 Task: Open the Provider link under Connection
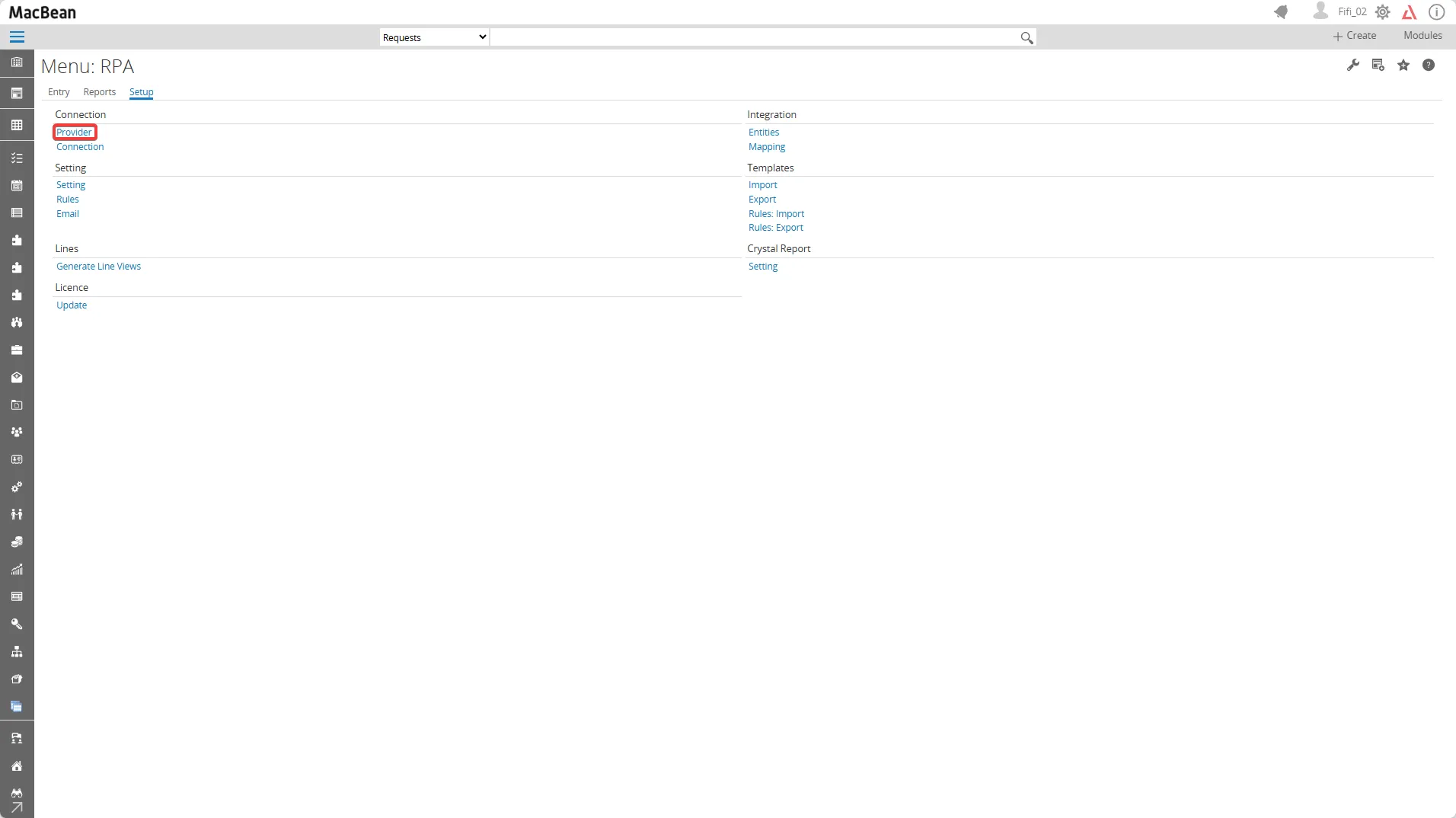tap(74, 132)
